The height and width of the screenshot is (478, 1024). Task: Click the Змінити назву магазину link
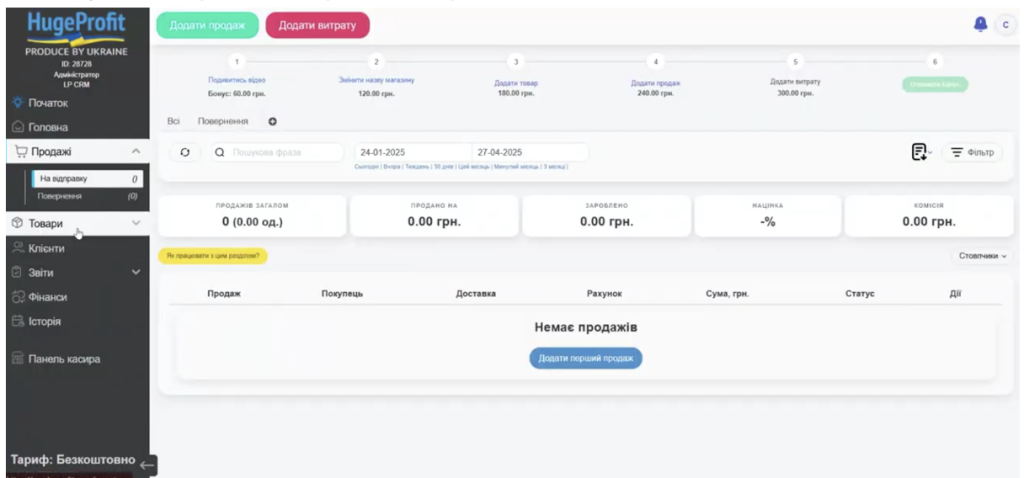pyautogui.click(x=376, y=80)
